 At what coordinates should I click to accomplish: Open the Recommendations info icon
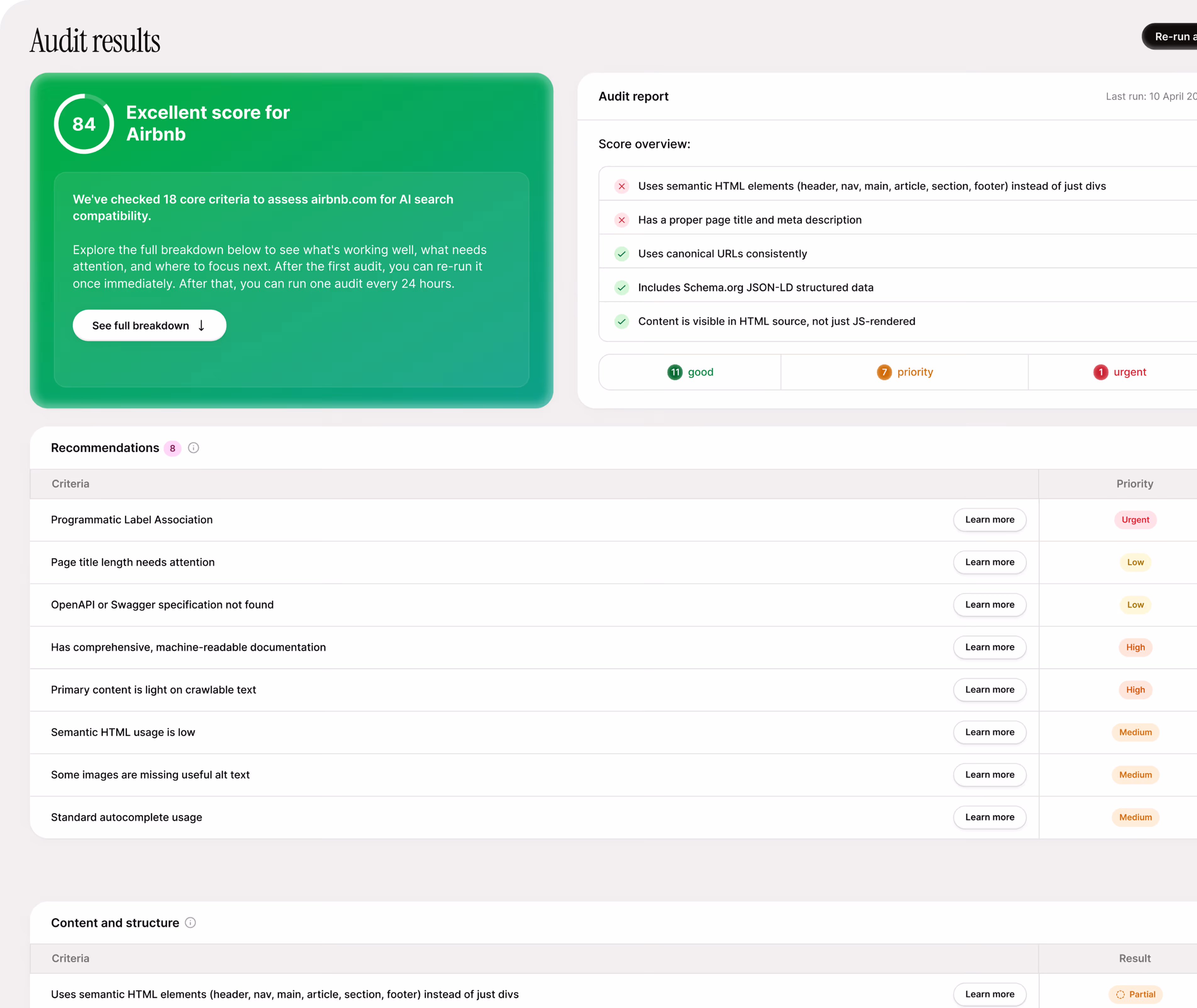click(x=194, y=448)
